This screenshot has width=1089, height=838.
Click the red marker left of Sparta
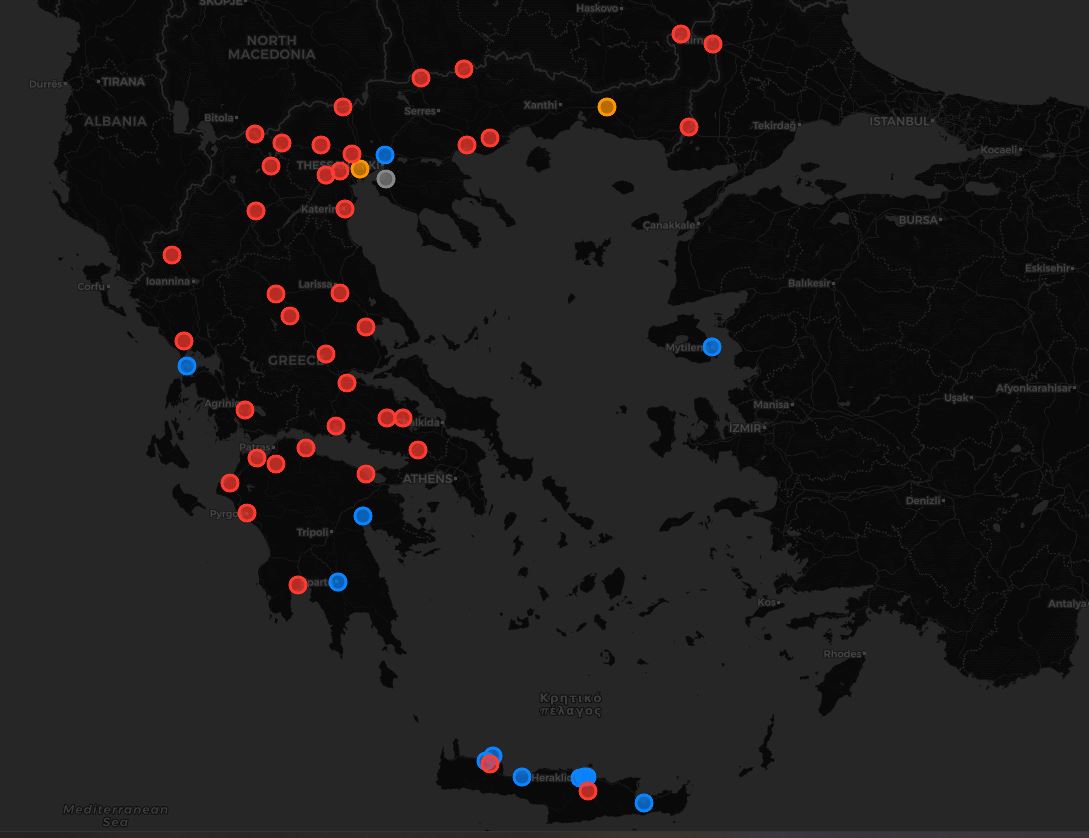(298, 585)
